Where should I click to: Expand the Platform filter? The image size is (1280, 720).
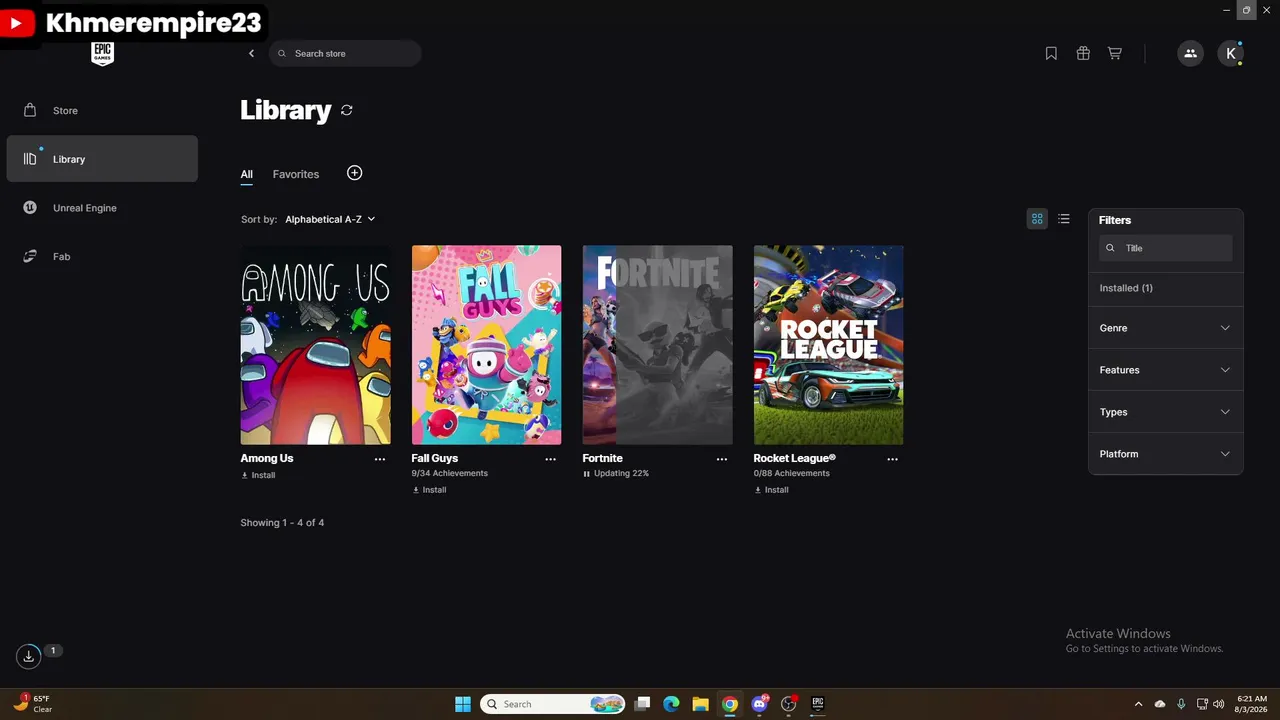[x=1165, y=454]
